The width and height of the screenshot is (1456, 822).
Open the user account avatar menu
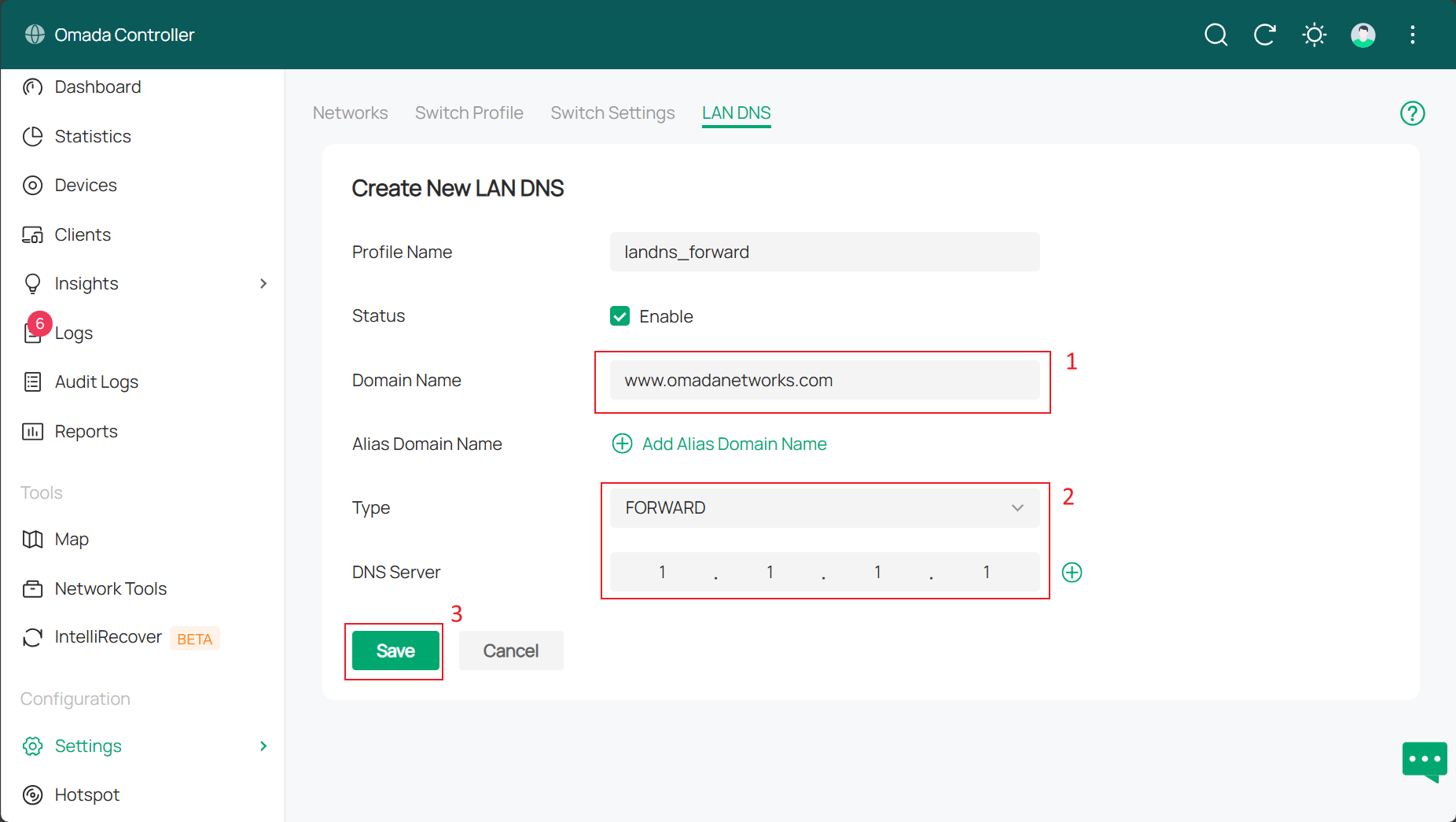1363,35
